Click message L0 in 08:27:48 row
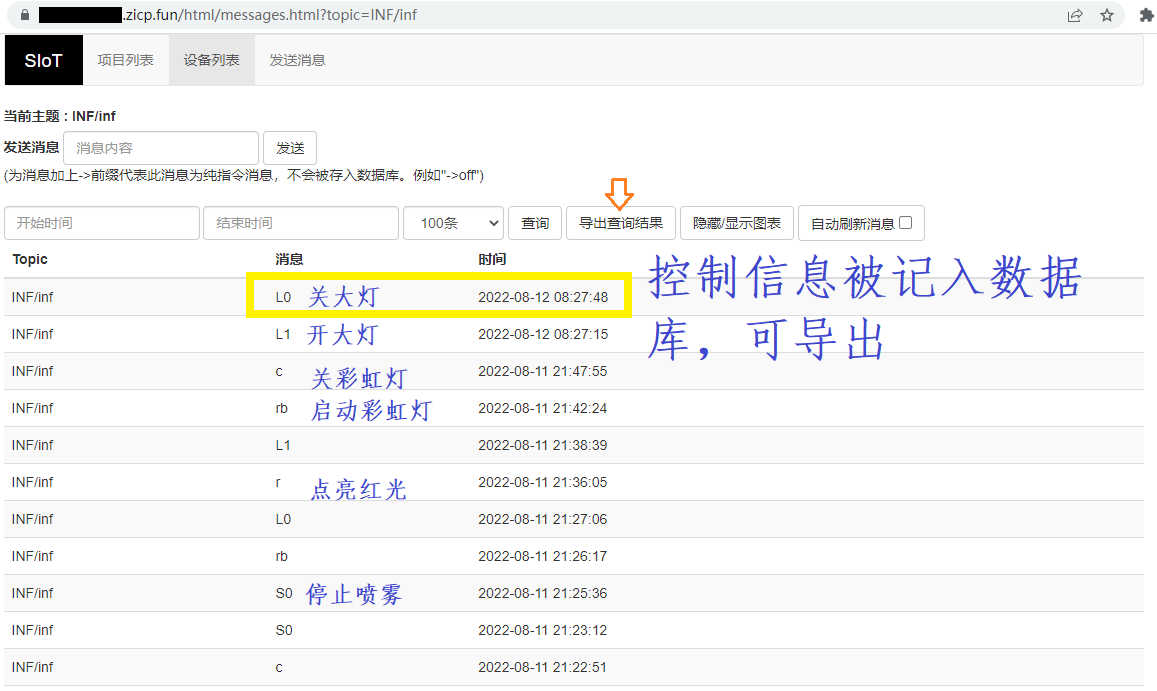Screen dimensions: 1157x691 click(283, 298)
